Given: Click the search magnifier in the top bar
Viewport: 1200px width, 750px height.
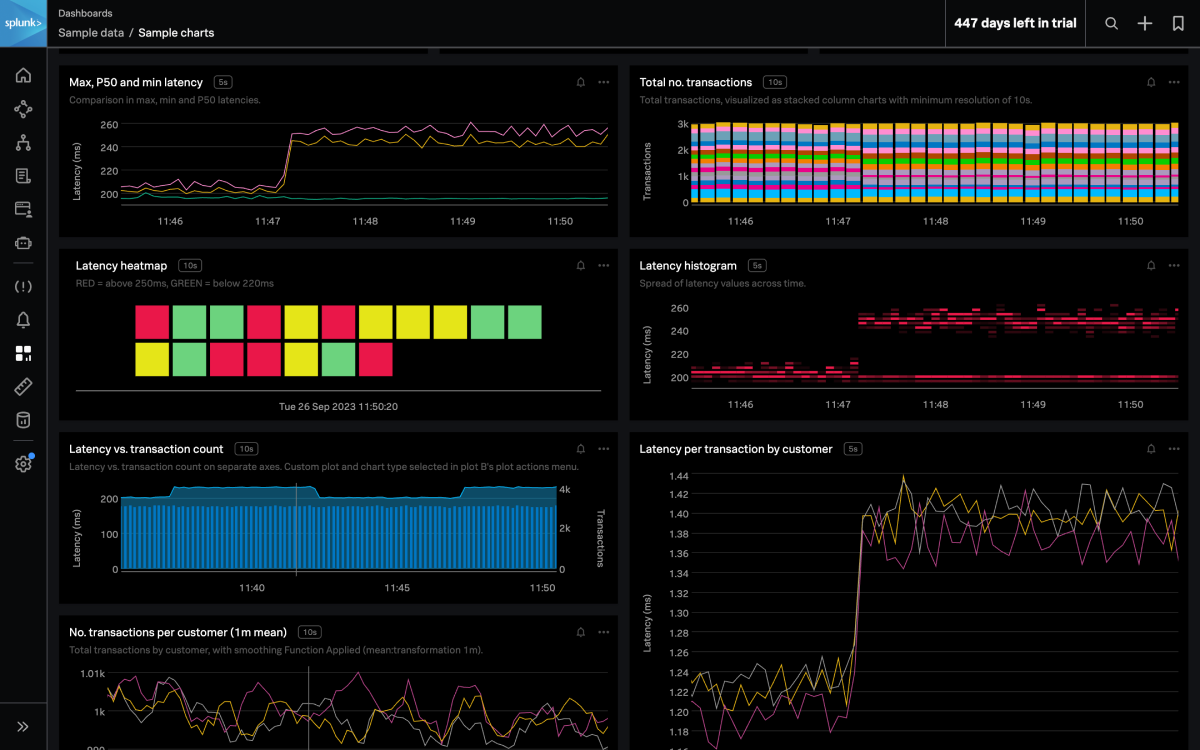Looking at the screenshot, I should pyautogui.click(x=1111, y=22).
